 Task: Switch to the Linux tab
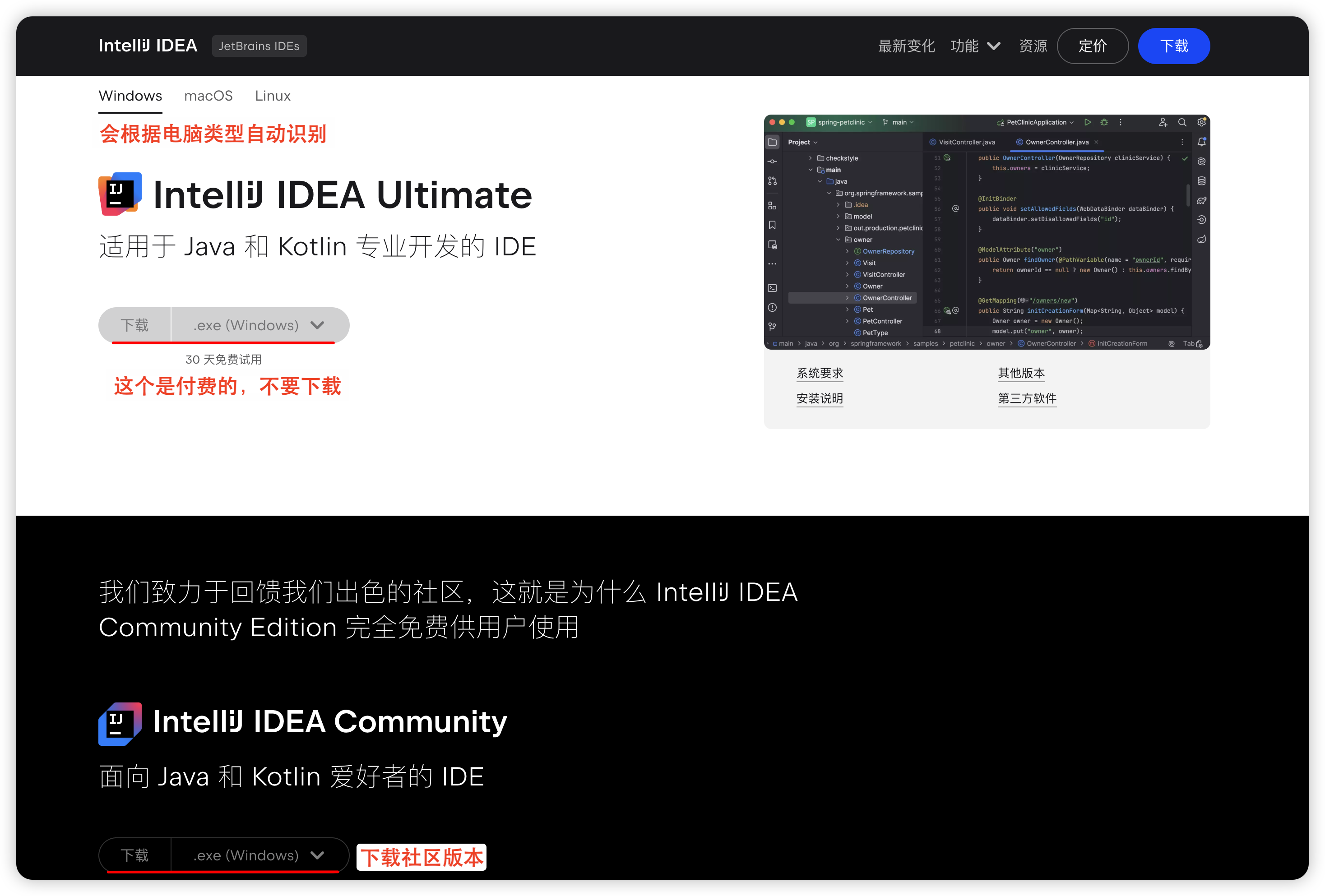pyautogui.click(x=273, y=96)
